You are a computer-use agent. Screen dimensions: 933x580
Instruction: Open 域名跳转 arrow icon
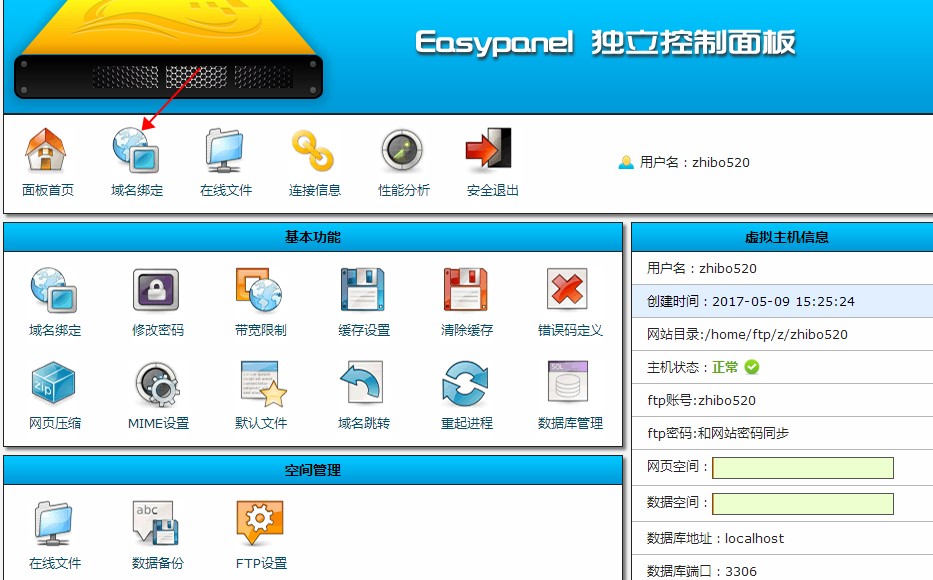click(x=364, y=384)
